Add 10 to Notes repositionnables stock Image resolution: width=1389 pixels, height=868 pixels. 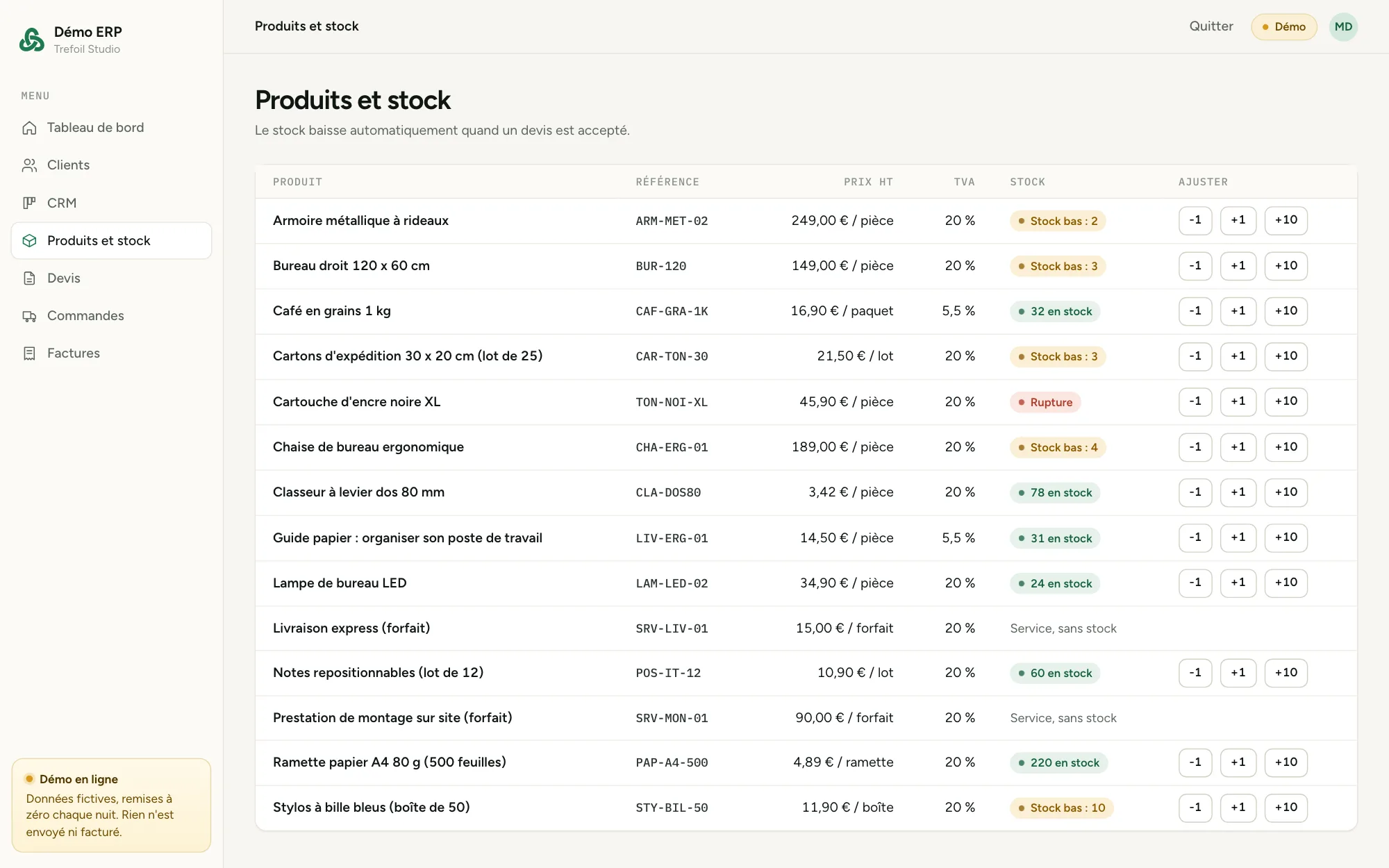pos(1286,673)
